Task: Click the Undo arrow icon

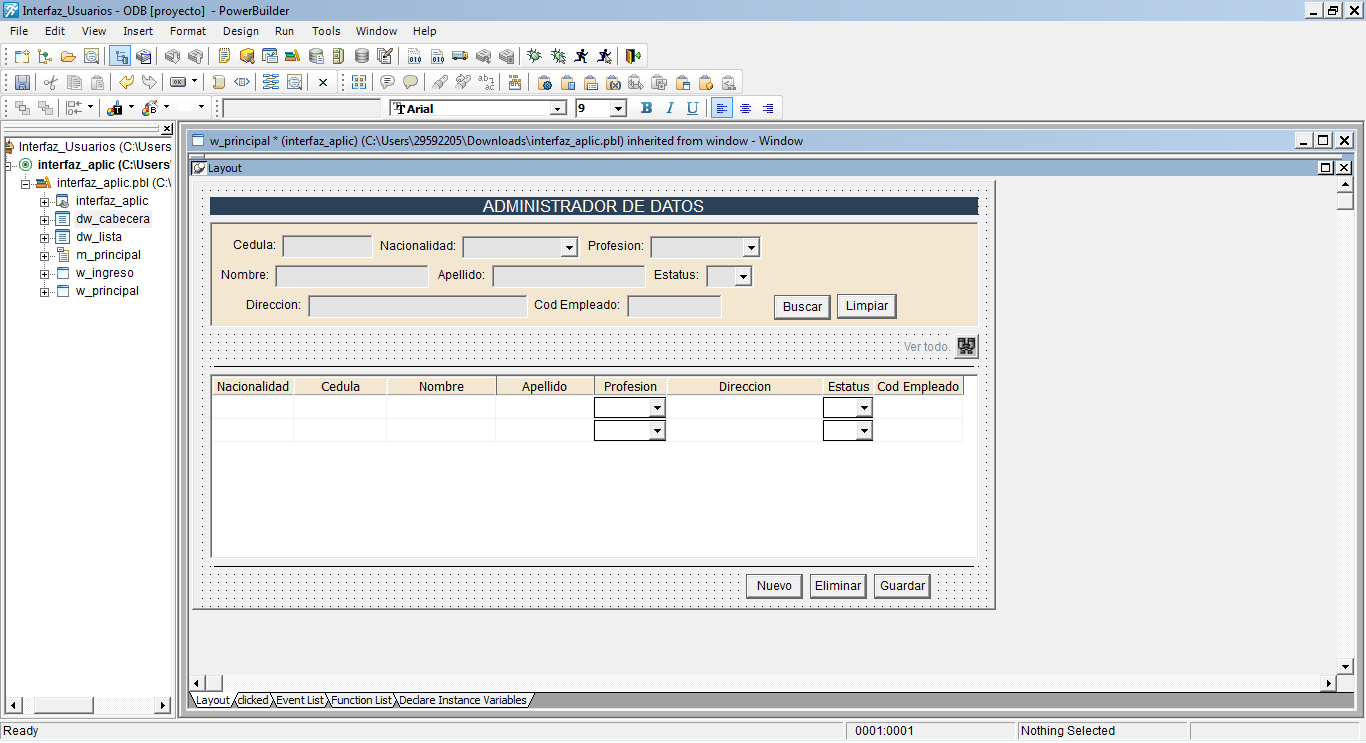Action: (x=126, y=82)
